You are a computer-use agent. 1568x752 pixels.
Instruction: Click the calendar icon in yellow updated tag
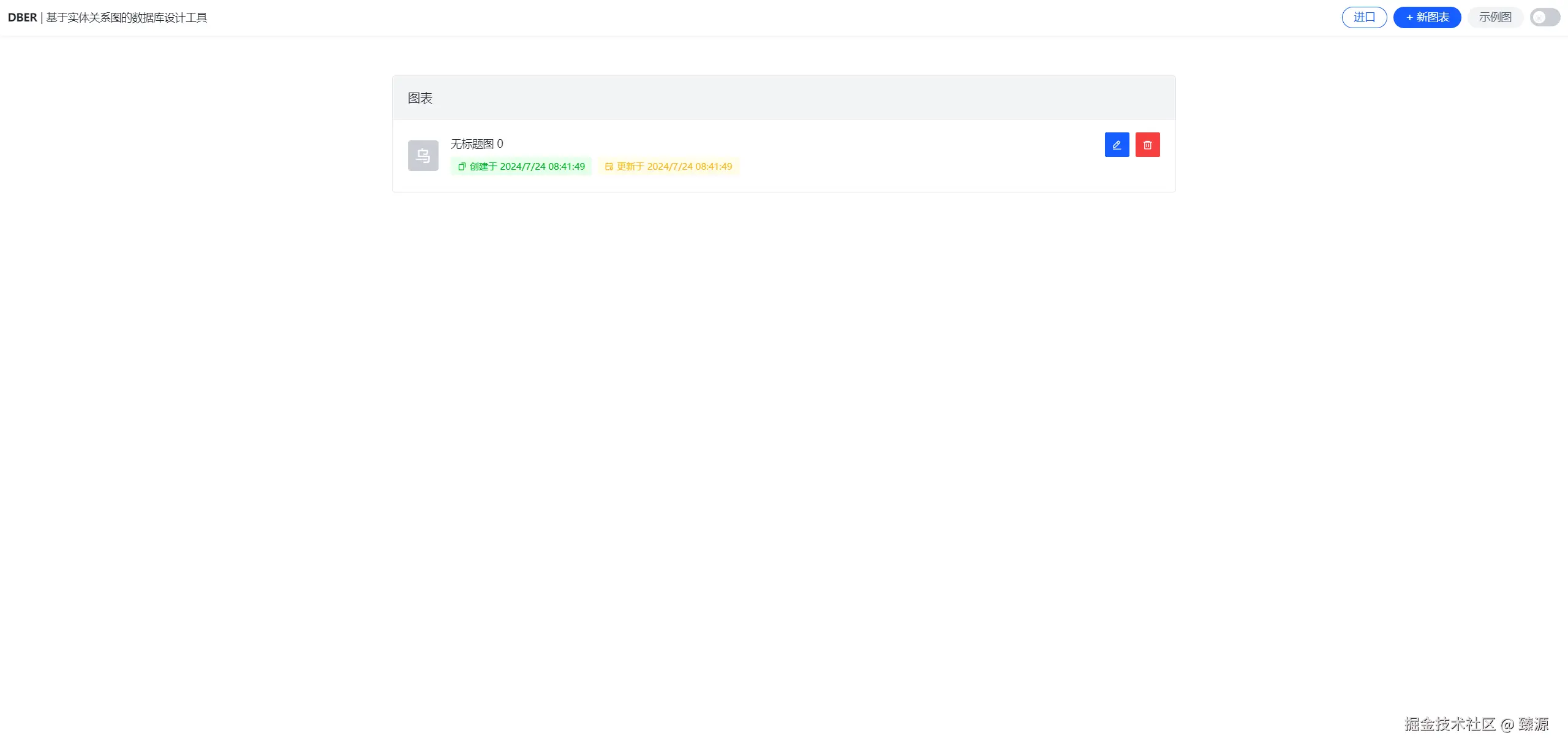pos(609,167)
